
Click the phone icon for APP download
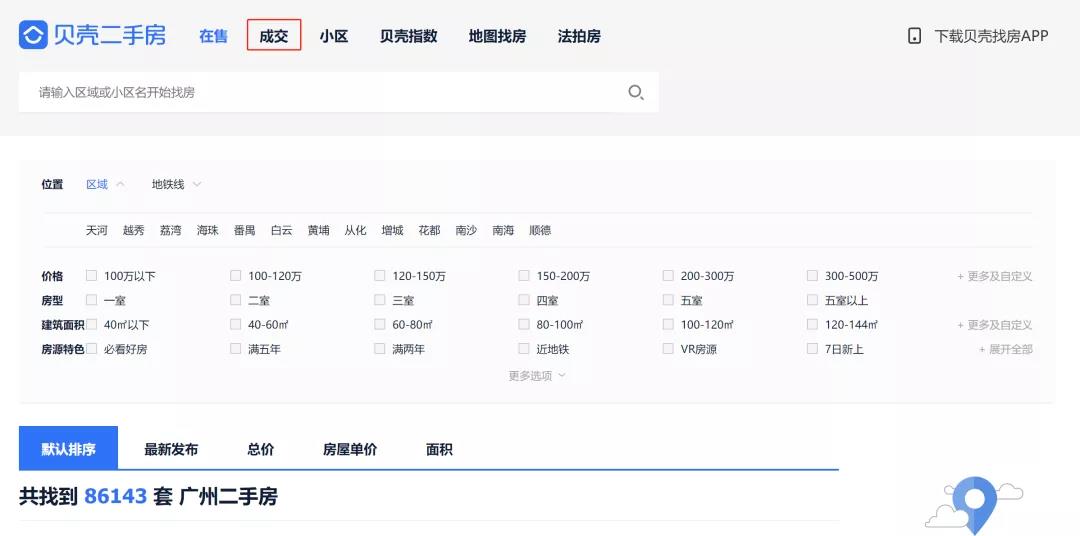914,36
